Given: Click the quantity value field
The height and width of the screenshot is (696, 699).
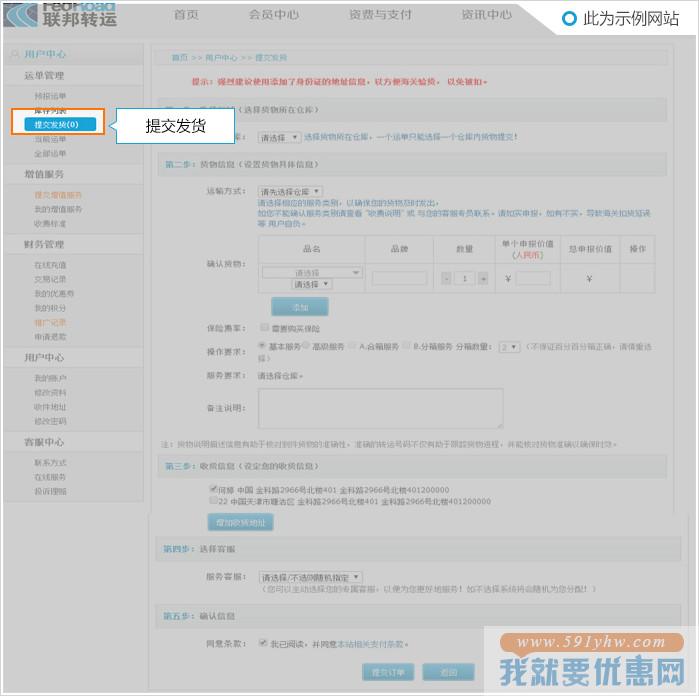Looking at the screenshot, I should 465,279.
